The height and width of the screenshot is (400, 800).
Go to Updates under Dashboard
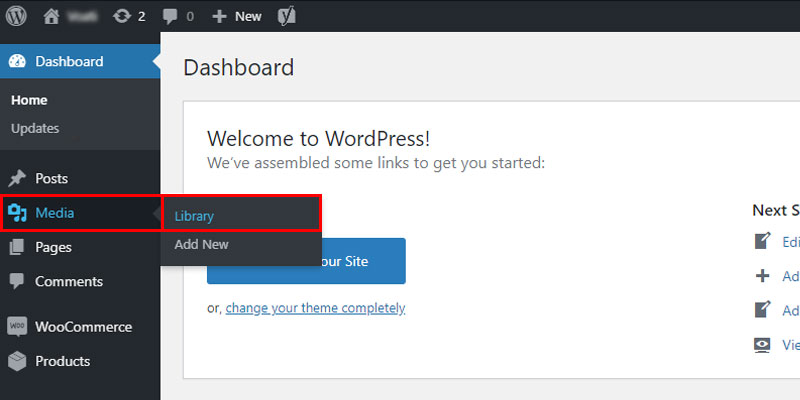pyautogui.click(x=35, y=129)
